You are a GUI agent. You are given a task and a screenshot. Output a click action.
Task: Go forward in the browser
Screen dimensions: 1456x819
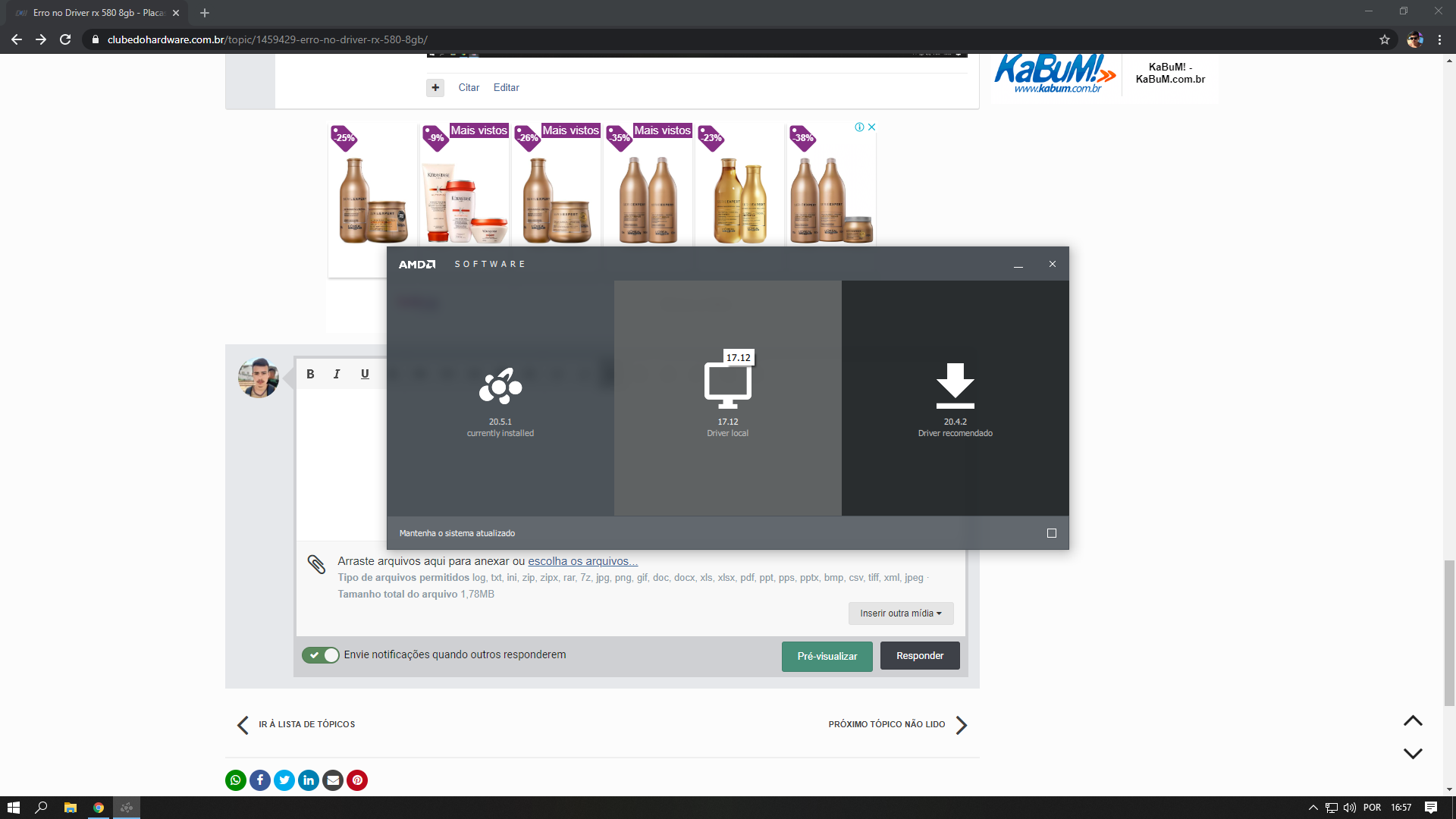[x=41, y=39]
